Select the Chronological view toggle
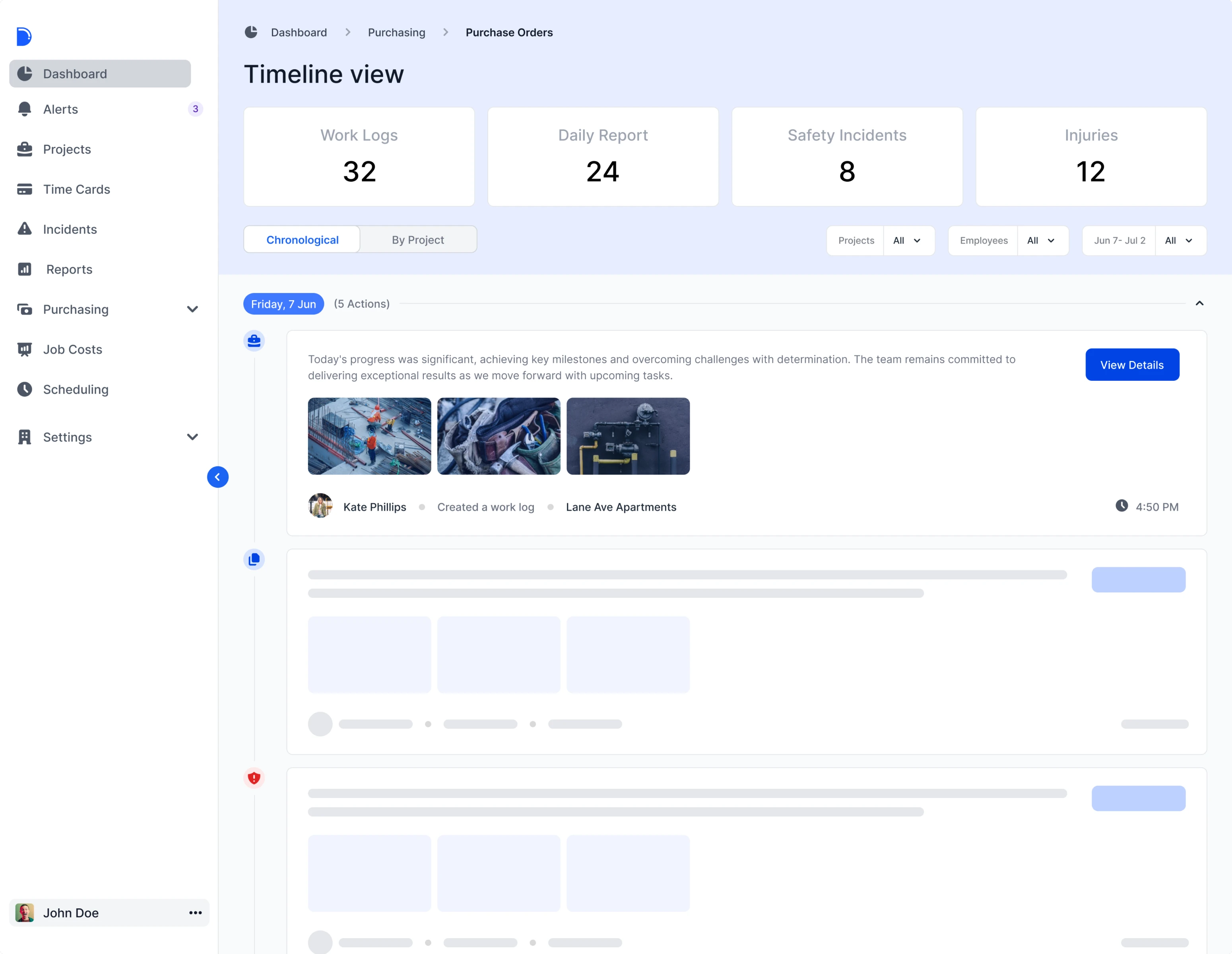 pos(303,239)
